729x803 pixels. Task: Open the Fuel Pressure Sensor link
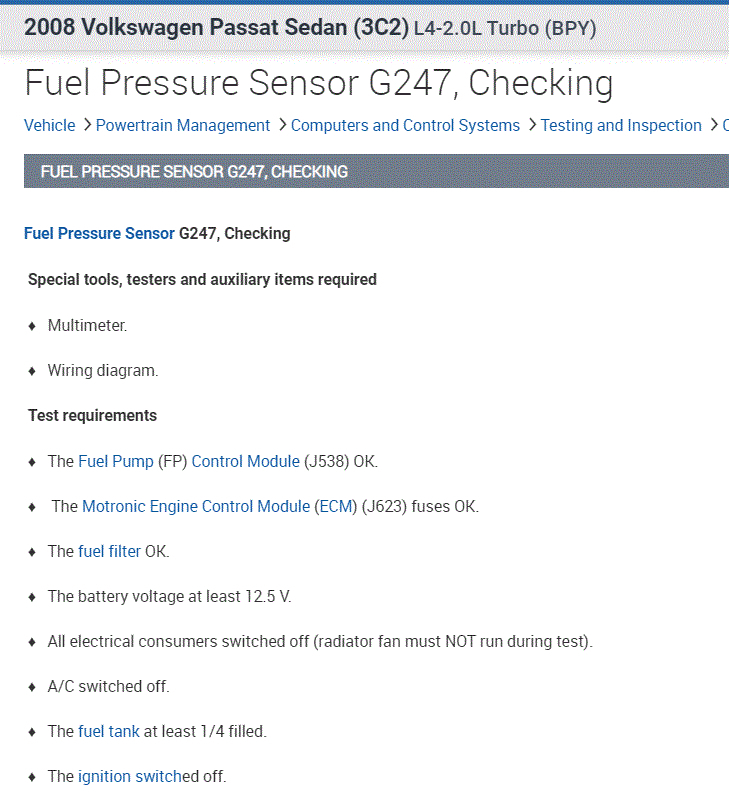tap(99, 233)
